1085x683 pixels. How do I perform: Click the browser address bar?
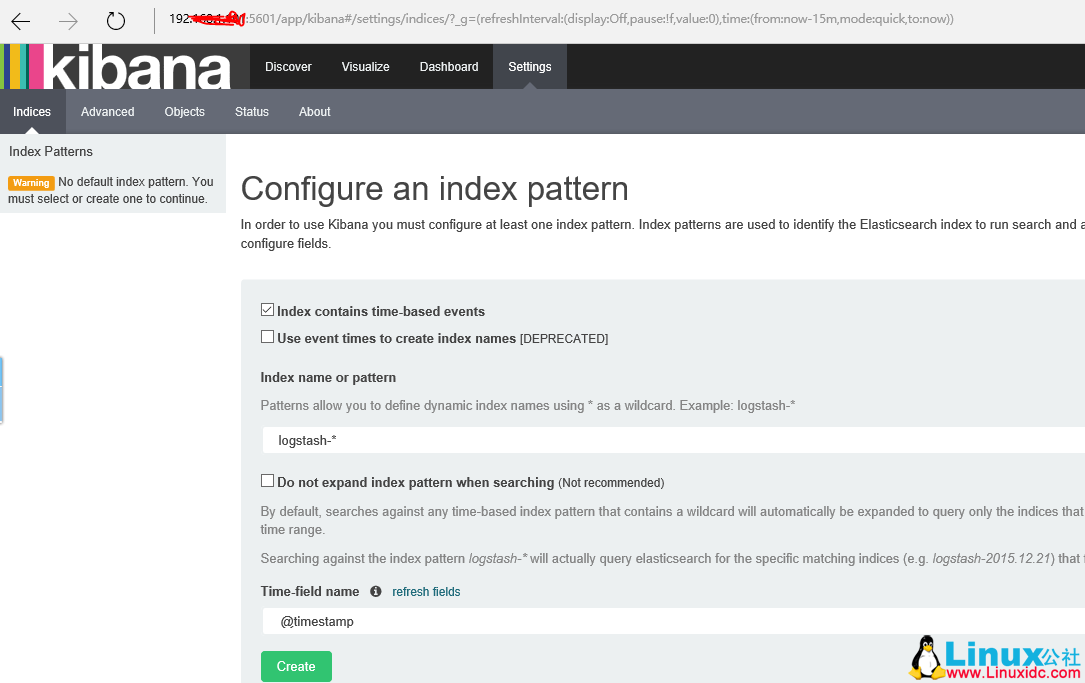pyautogui.click(x=600, y=19)
